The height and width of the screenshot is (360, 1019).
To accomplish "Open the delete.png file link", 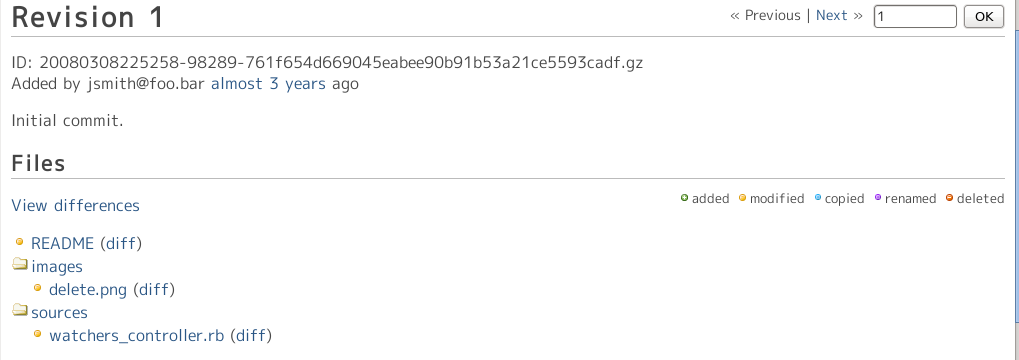I will pos(88,289).
